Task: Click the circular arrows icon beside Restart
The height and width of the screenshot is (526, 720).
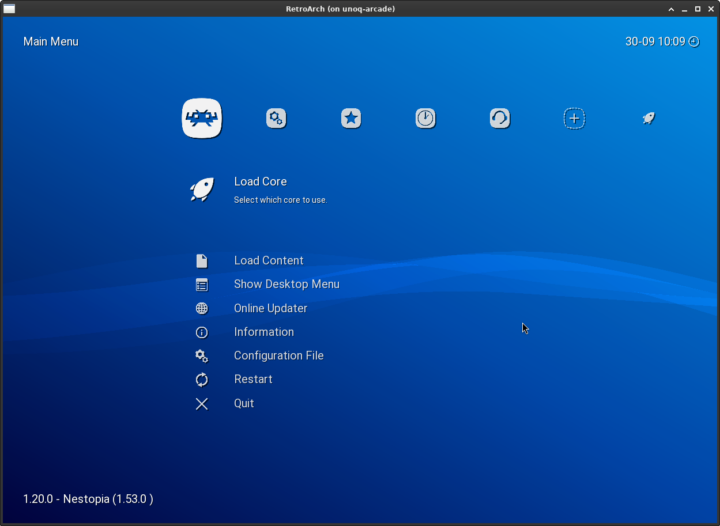Action: pos(202,380)
